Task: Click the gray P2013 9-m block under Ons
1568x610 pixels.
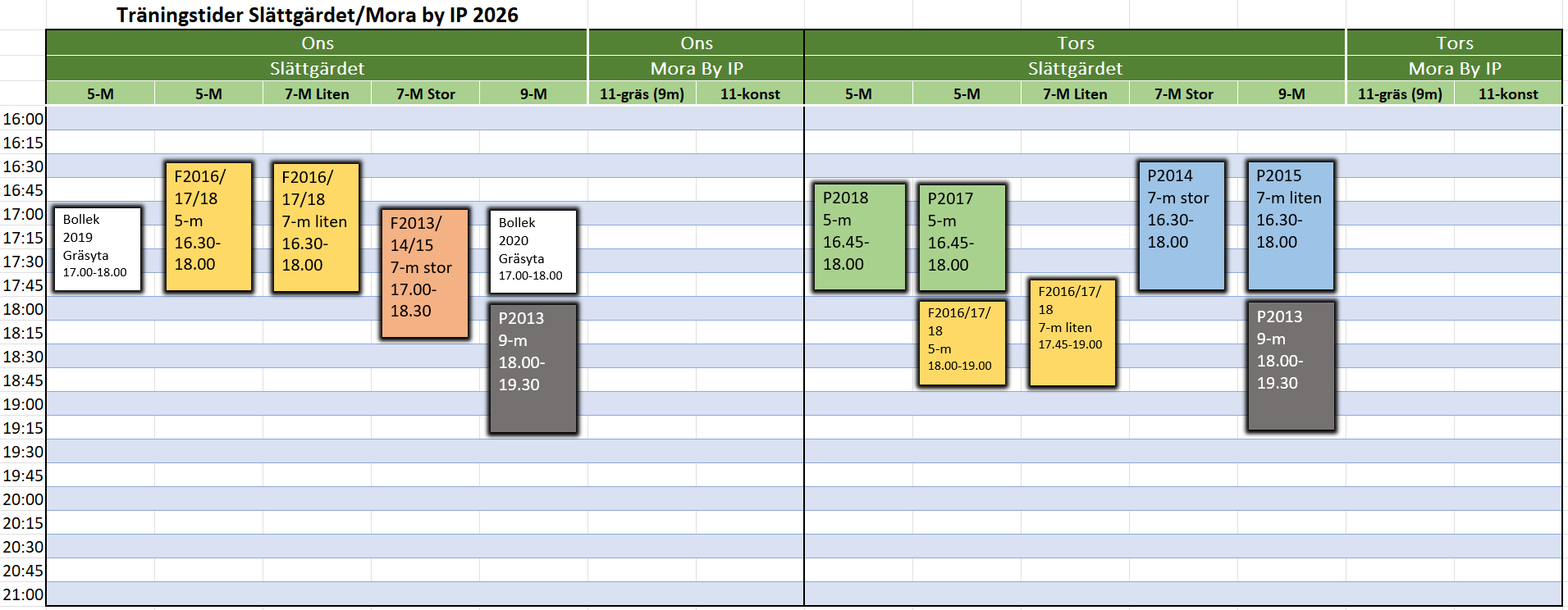Action: (533, 368)
